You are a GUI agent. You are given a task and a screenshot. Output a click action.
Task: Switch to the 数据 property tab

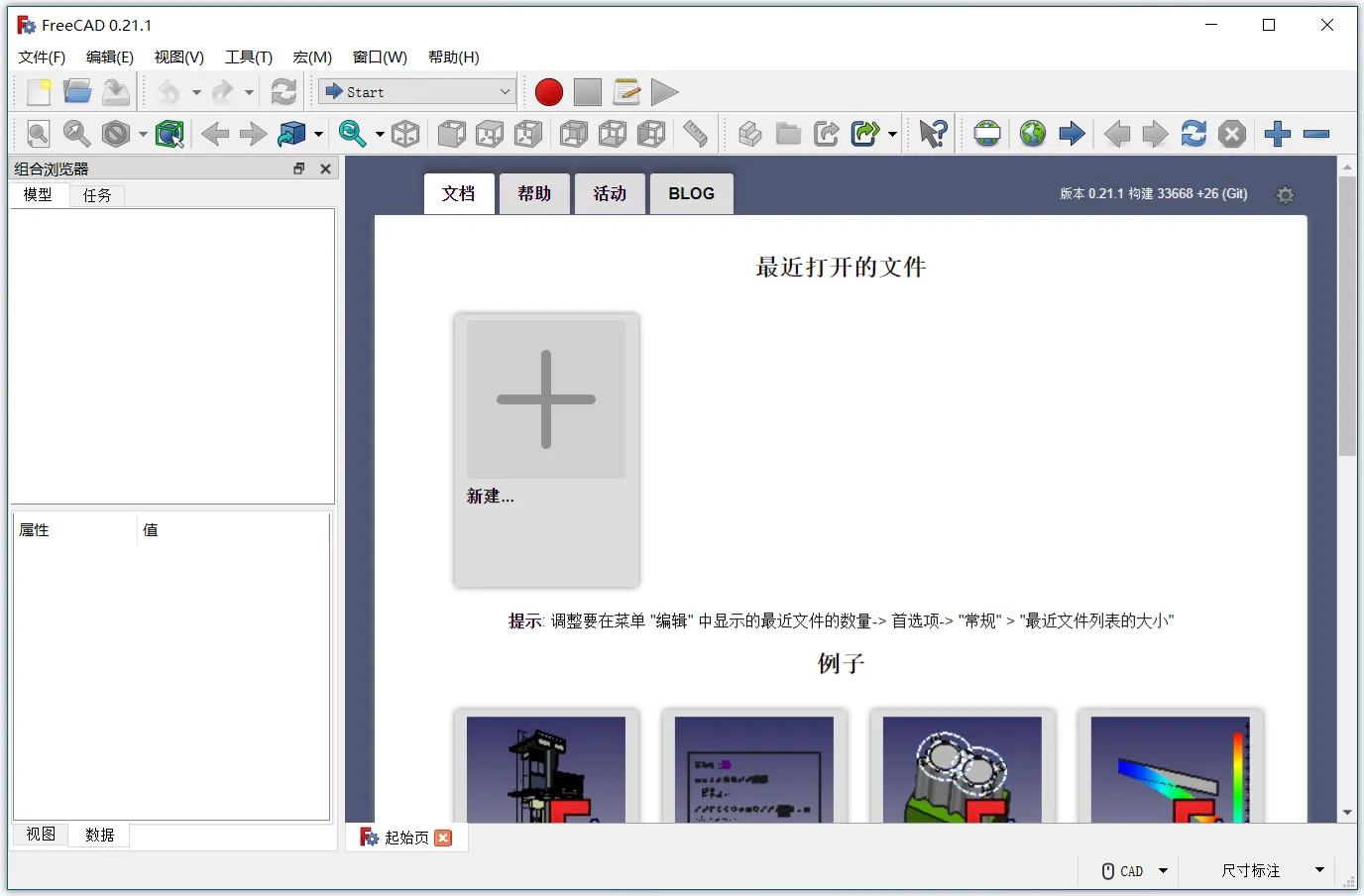click(x=100, y=835)
